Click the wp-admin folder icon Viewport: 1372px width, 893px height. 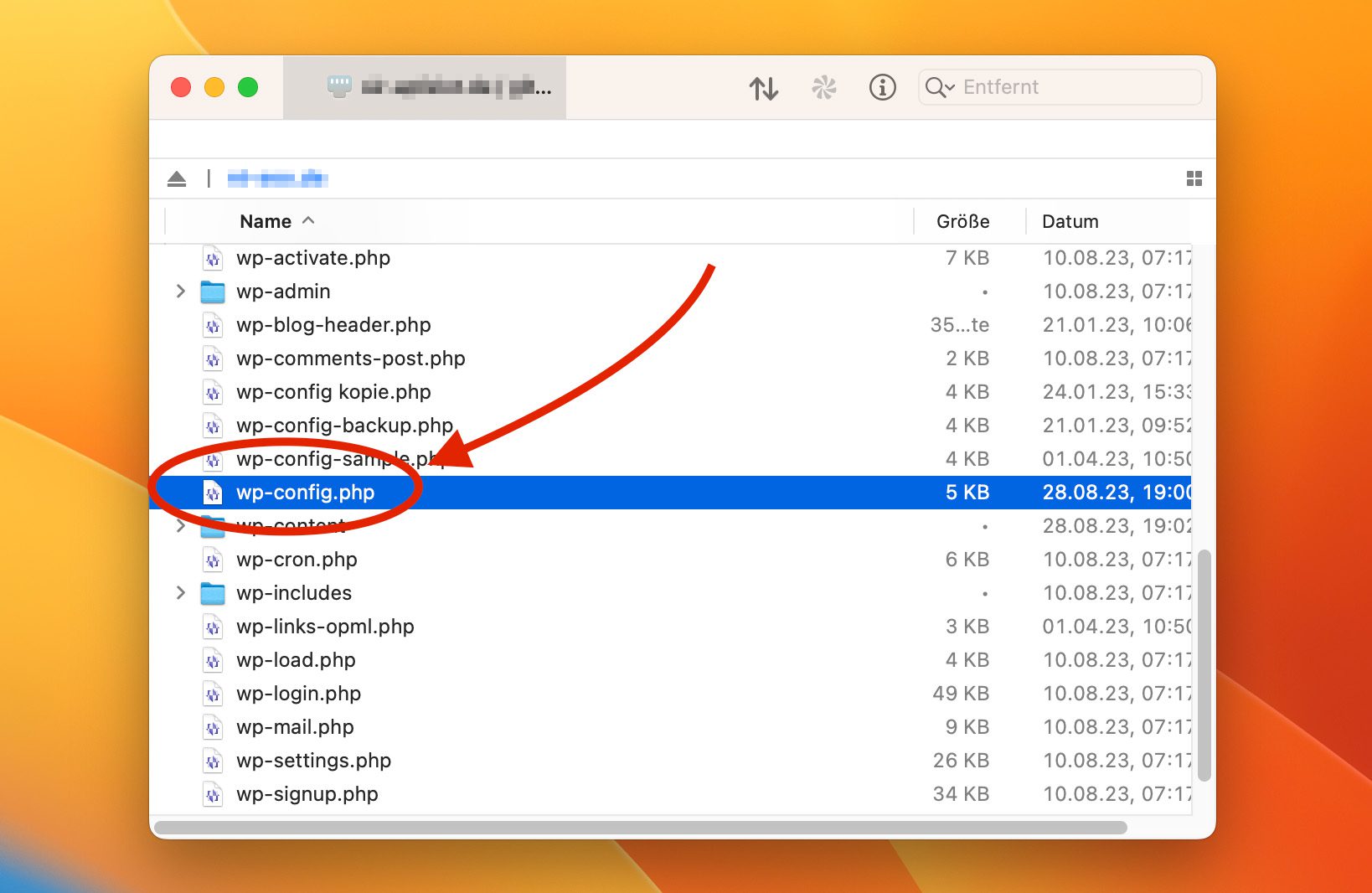213,292
